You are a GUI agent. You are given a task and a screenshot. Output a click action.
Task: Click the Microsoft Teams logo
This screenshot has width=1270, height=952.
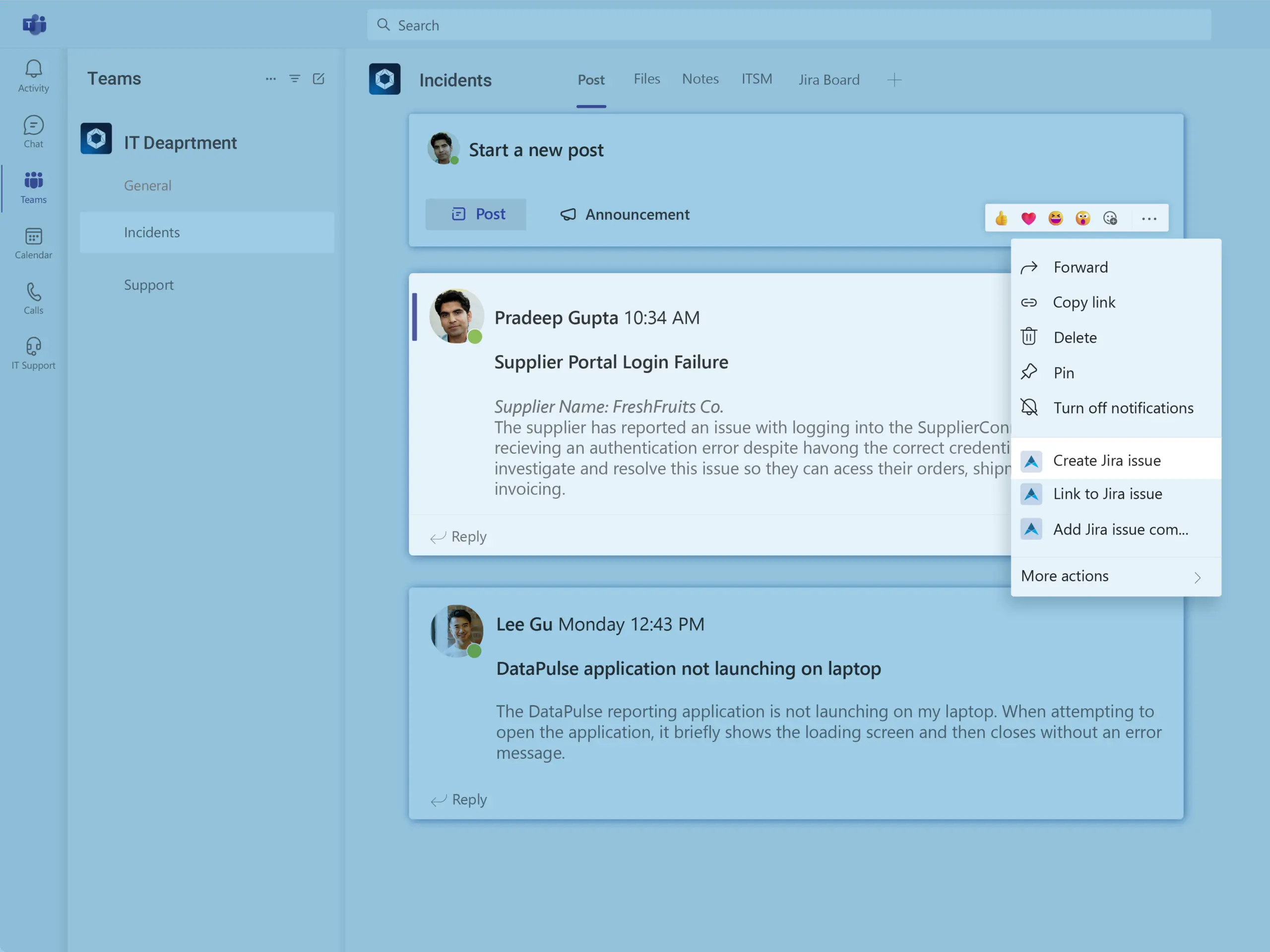(x=34, y=25)
